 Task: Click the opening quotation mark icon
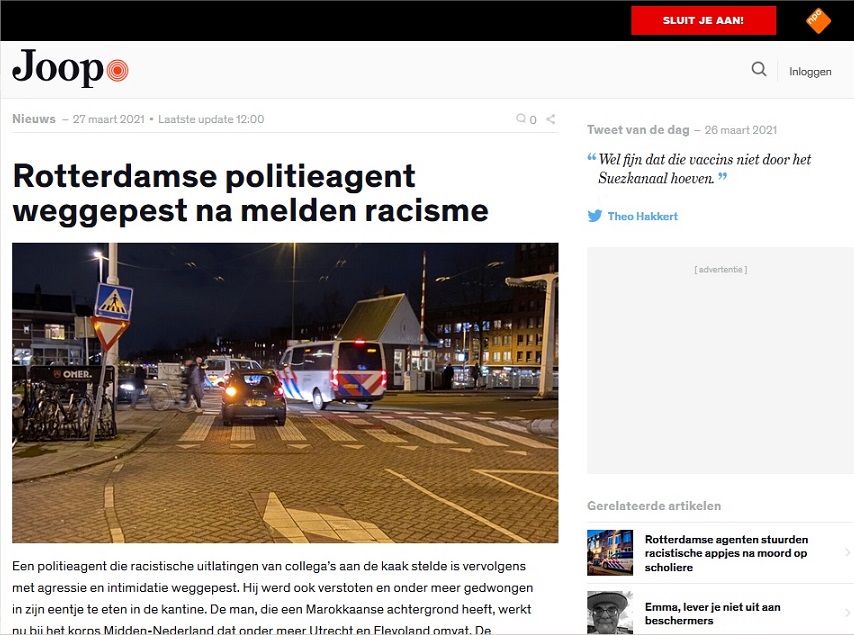(x=591, y=157)
